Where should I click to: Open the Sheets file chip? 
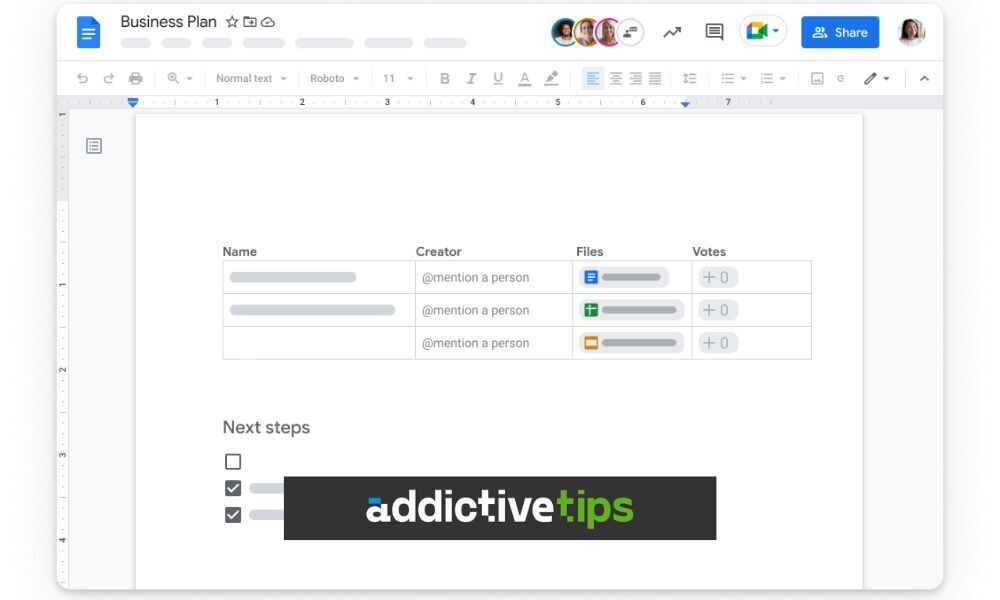pyautogui.click(x=631, y=311)
